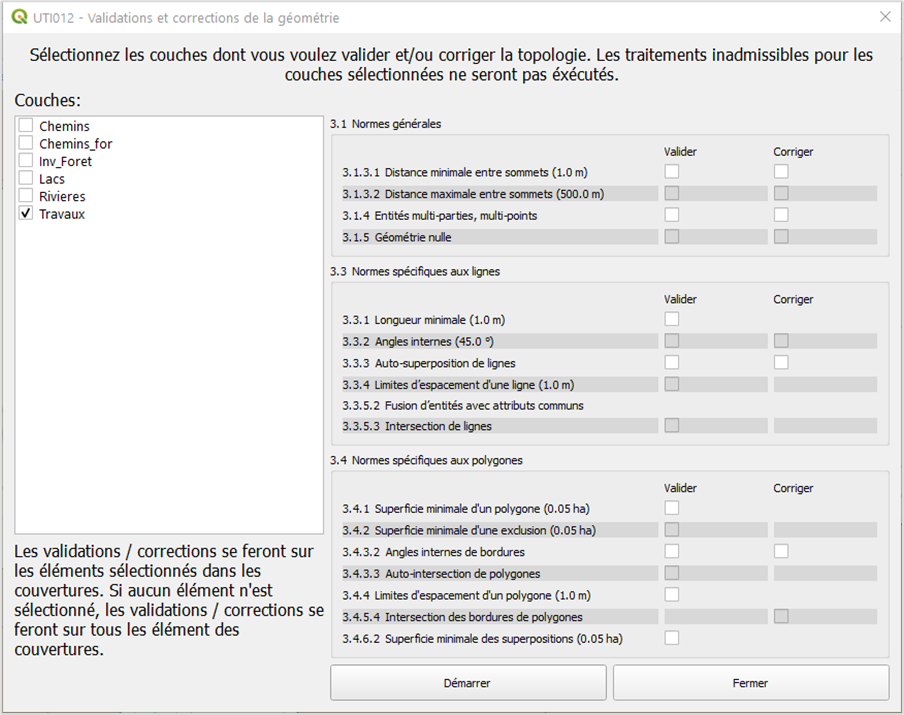Tick Corriger for 3.4.3.2 Angles internes de bordures
The width and height of the screenshot is (904, 715).
781,551
